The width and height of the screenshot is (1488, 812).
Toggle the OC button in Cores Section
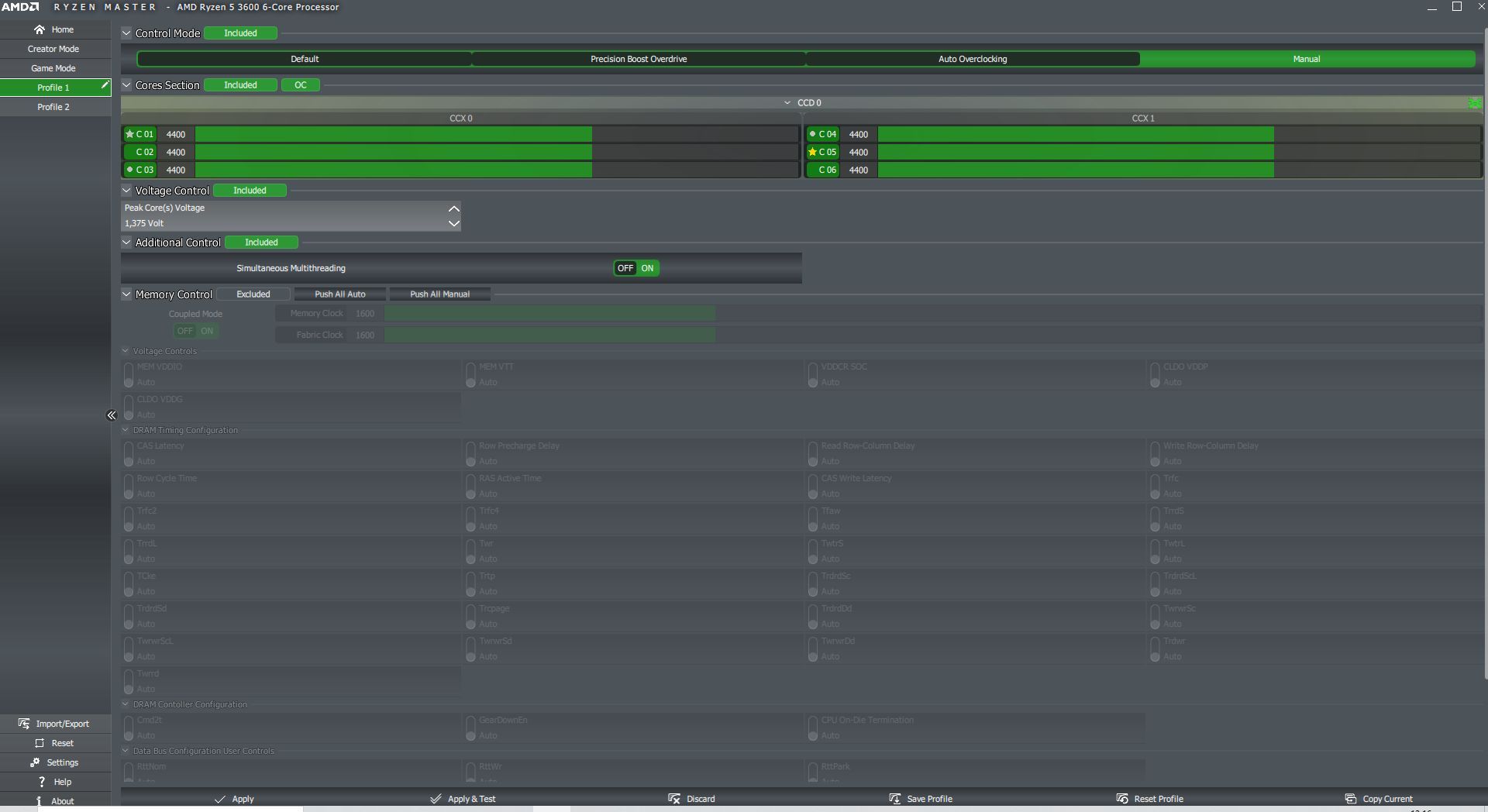[301, 85]
